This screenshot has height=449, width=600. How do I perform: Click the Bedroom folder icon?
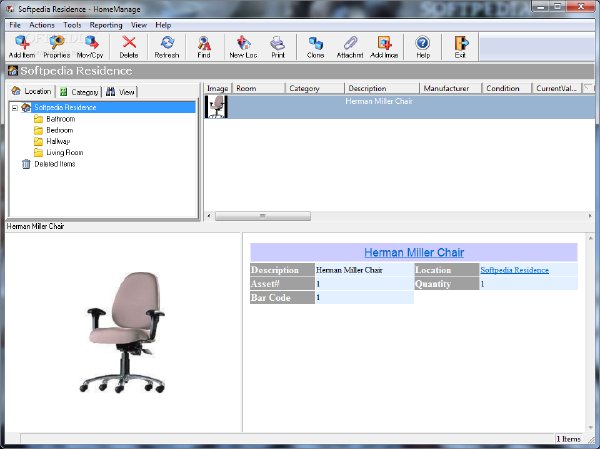[38, 130]
